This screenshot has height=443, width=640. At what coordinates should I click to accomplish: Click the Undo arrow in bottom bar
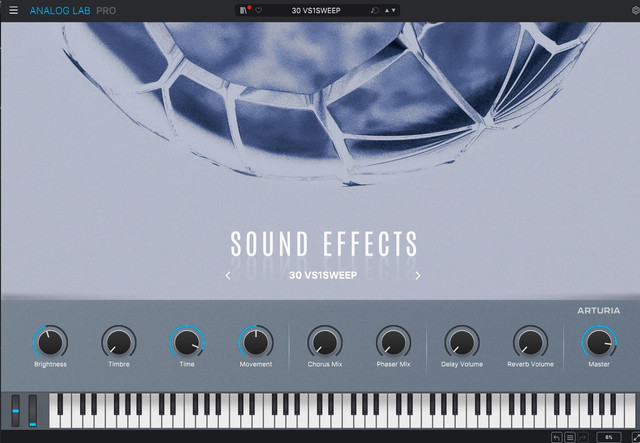tap(557, 437)
